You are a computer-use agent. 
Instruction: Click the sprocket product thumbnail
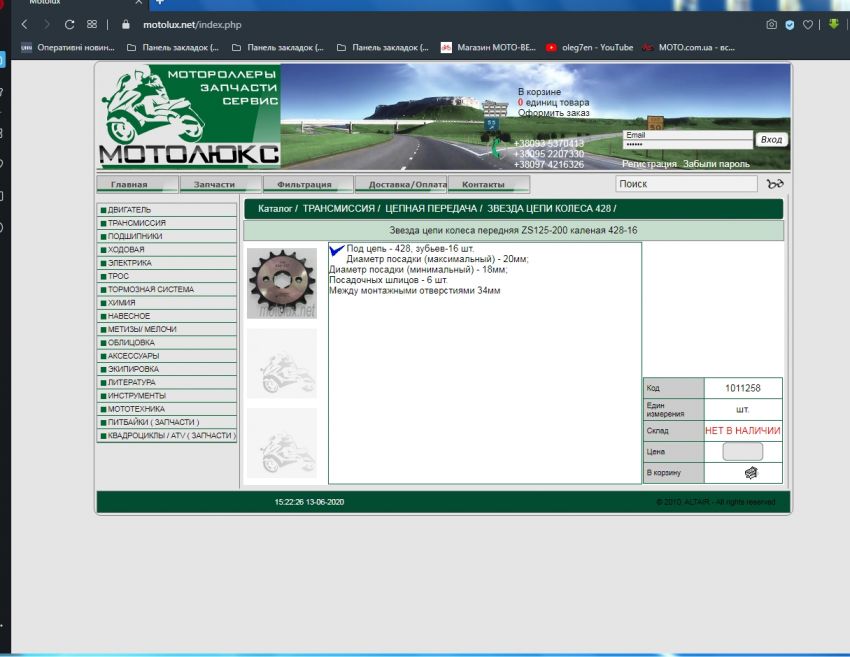click(282, 283)
